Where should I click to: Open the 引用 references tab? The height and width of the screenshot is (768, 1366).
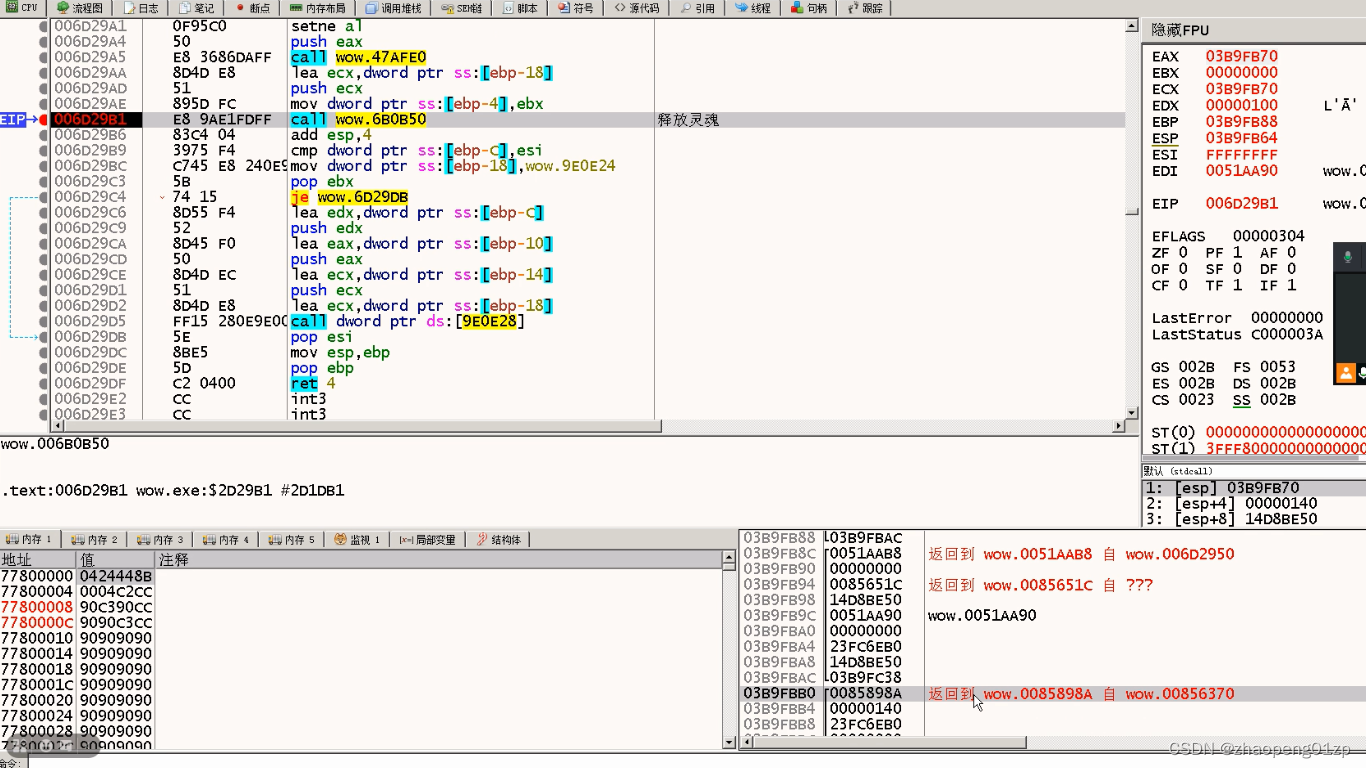pos(698,8)
